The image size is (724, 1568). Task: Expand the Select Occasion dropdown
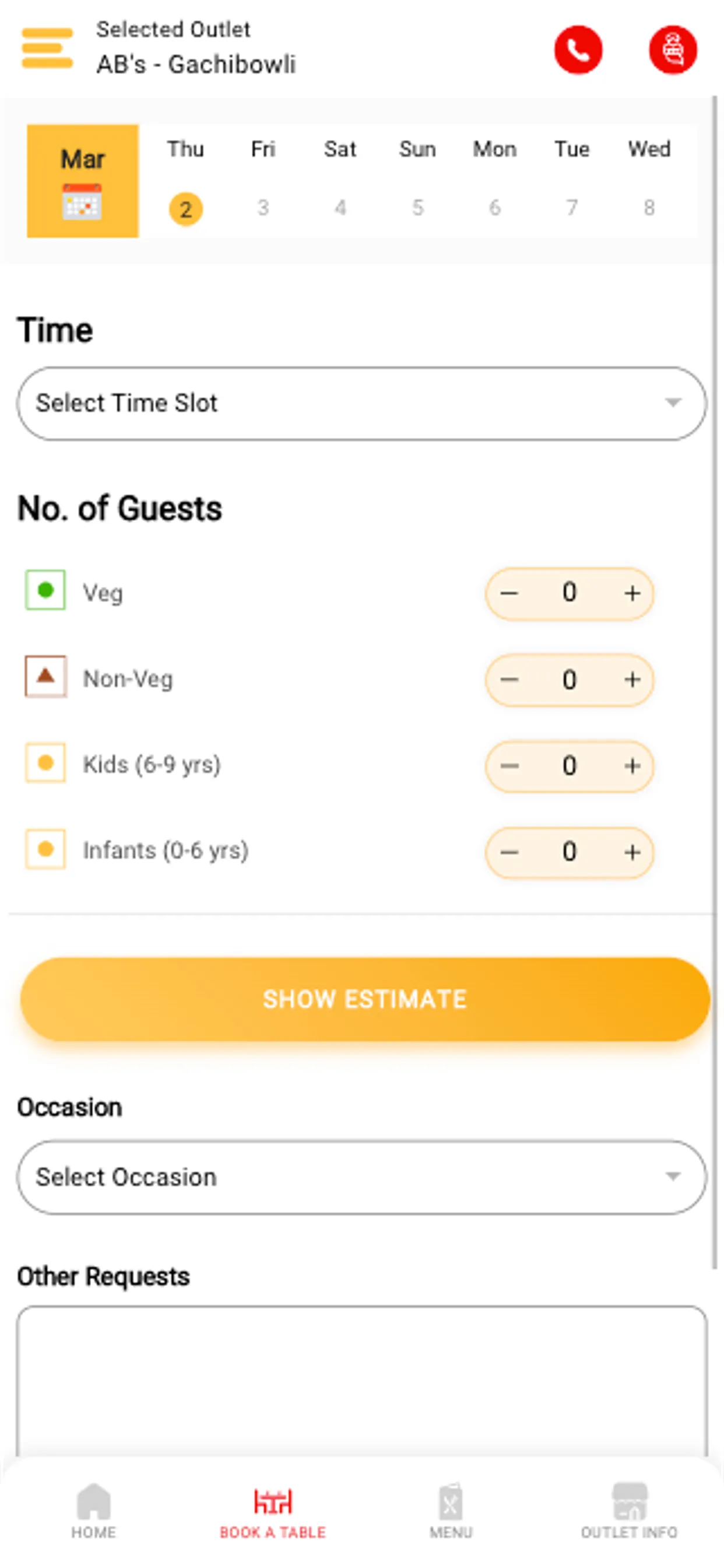[x=361, y=1177]
